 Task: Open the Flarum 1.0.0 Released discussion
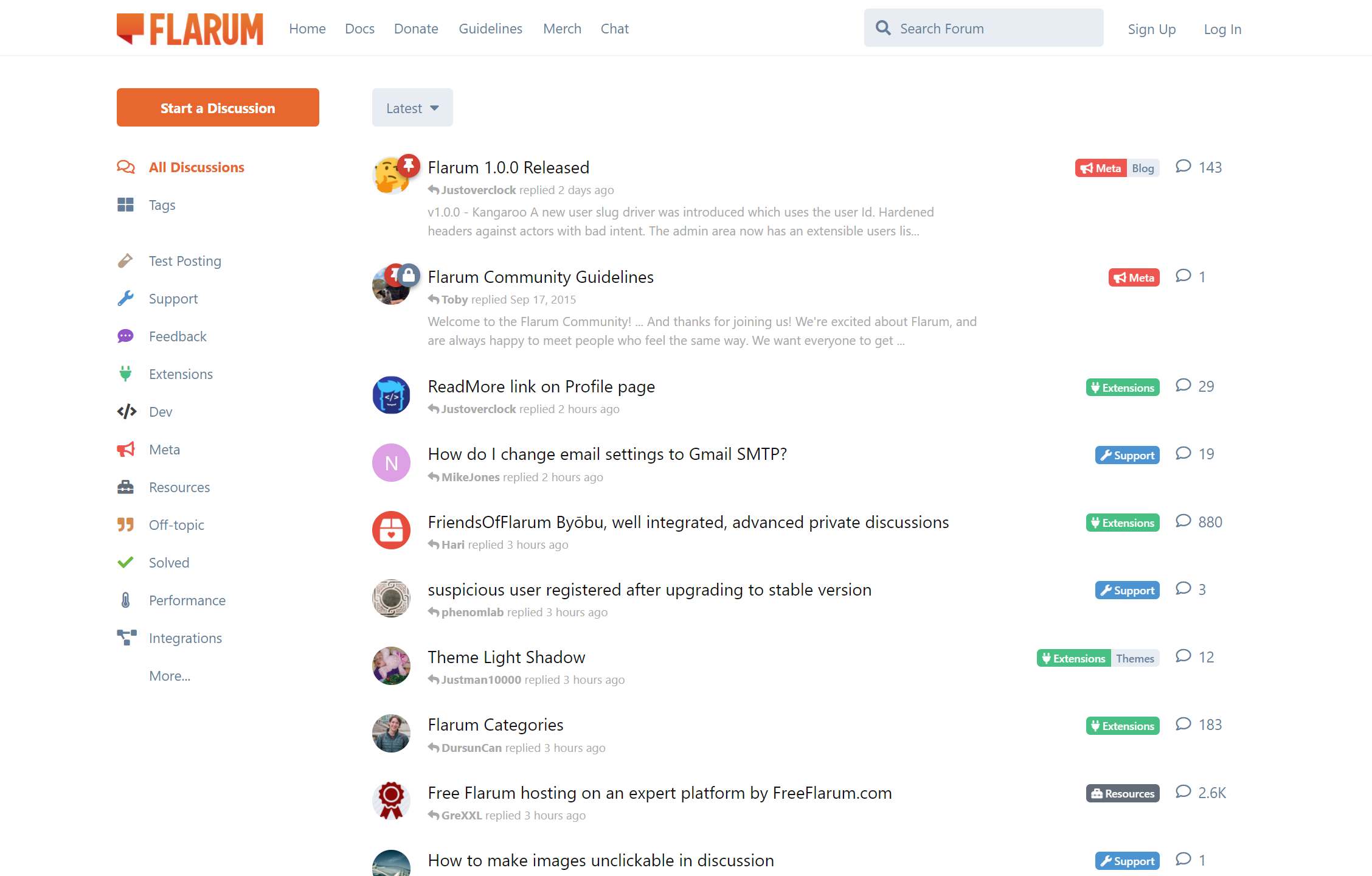[508, 167]
